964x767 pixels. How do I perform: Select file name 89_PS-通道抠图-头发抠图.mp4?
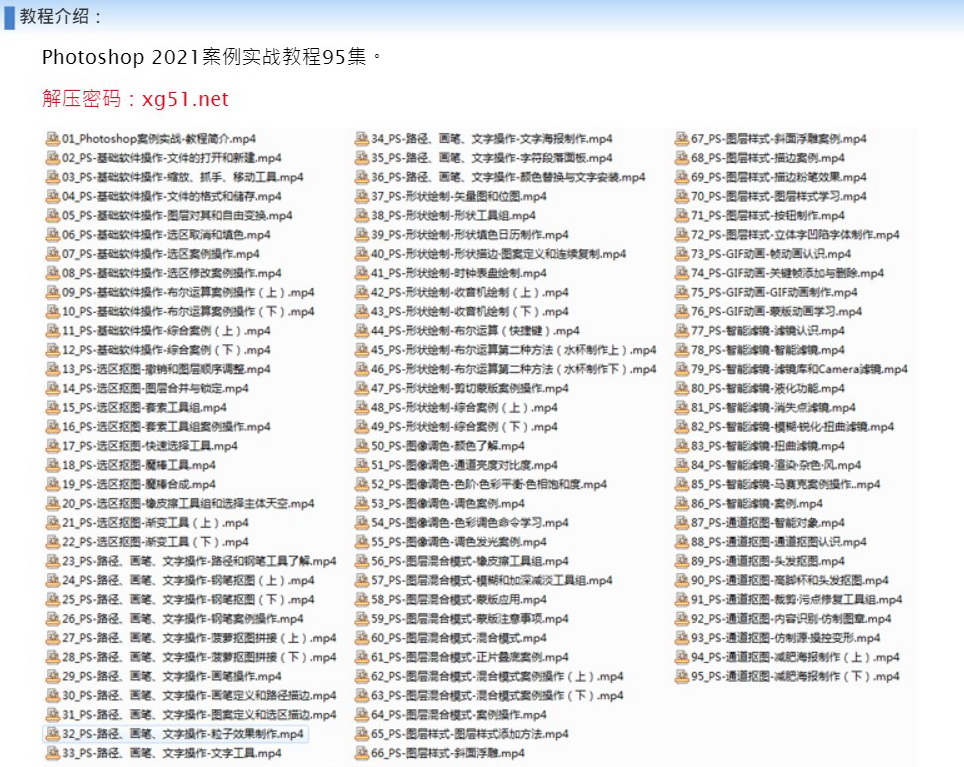(x=768, y=561)
